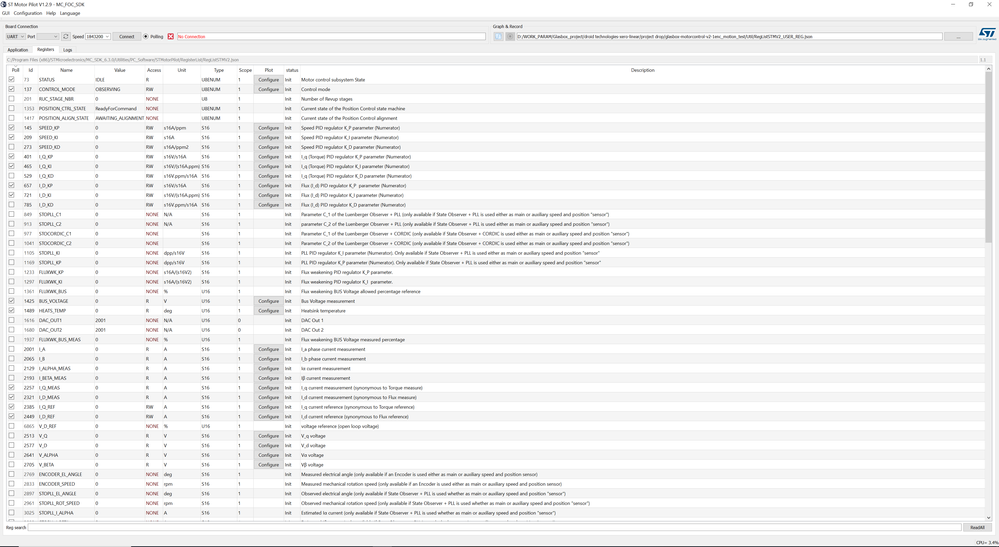
Task: Open the Configuration menu
Action: click(27, 13)
